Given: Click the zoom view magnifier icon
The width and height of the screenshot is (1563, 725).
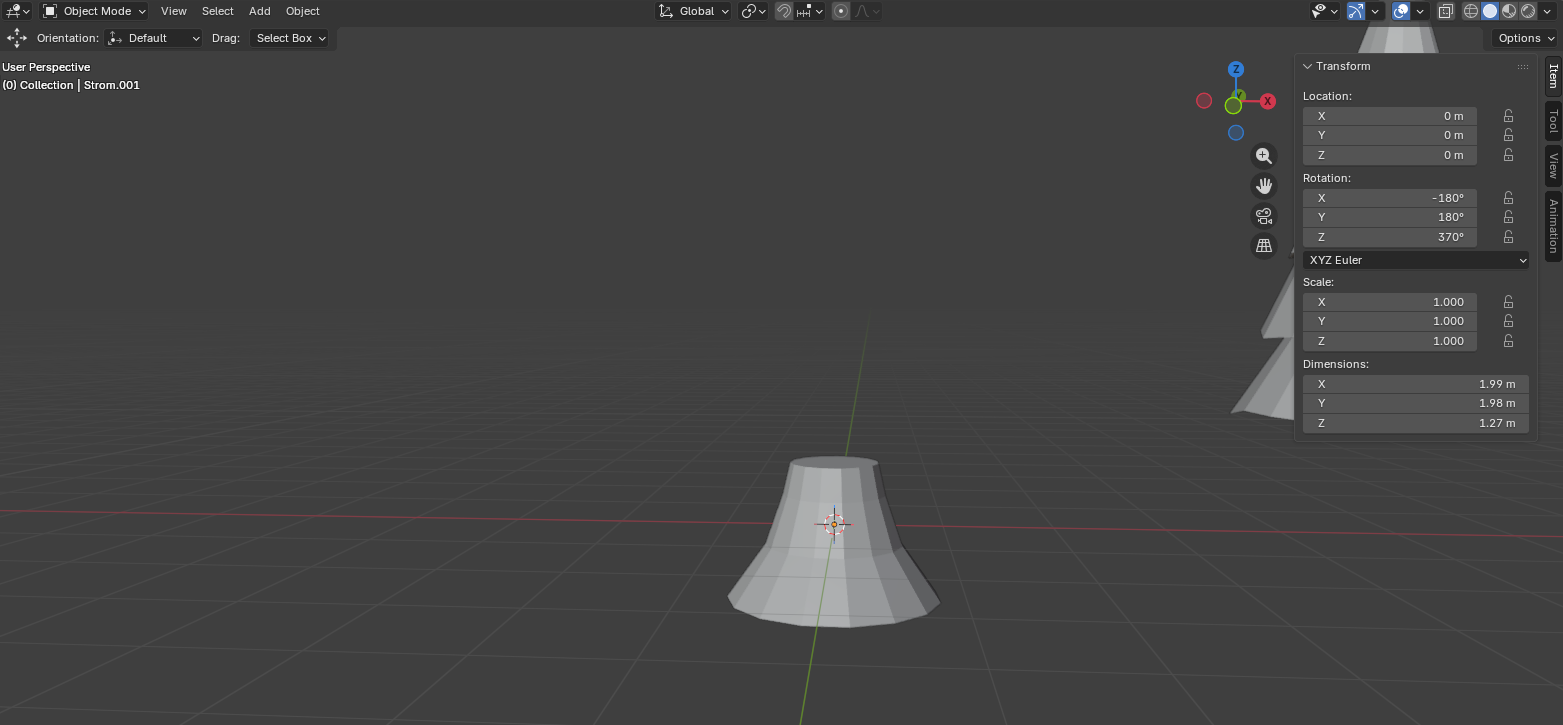Looking at the screenshot, I should click(x=1264, y=156).
